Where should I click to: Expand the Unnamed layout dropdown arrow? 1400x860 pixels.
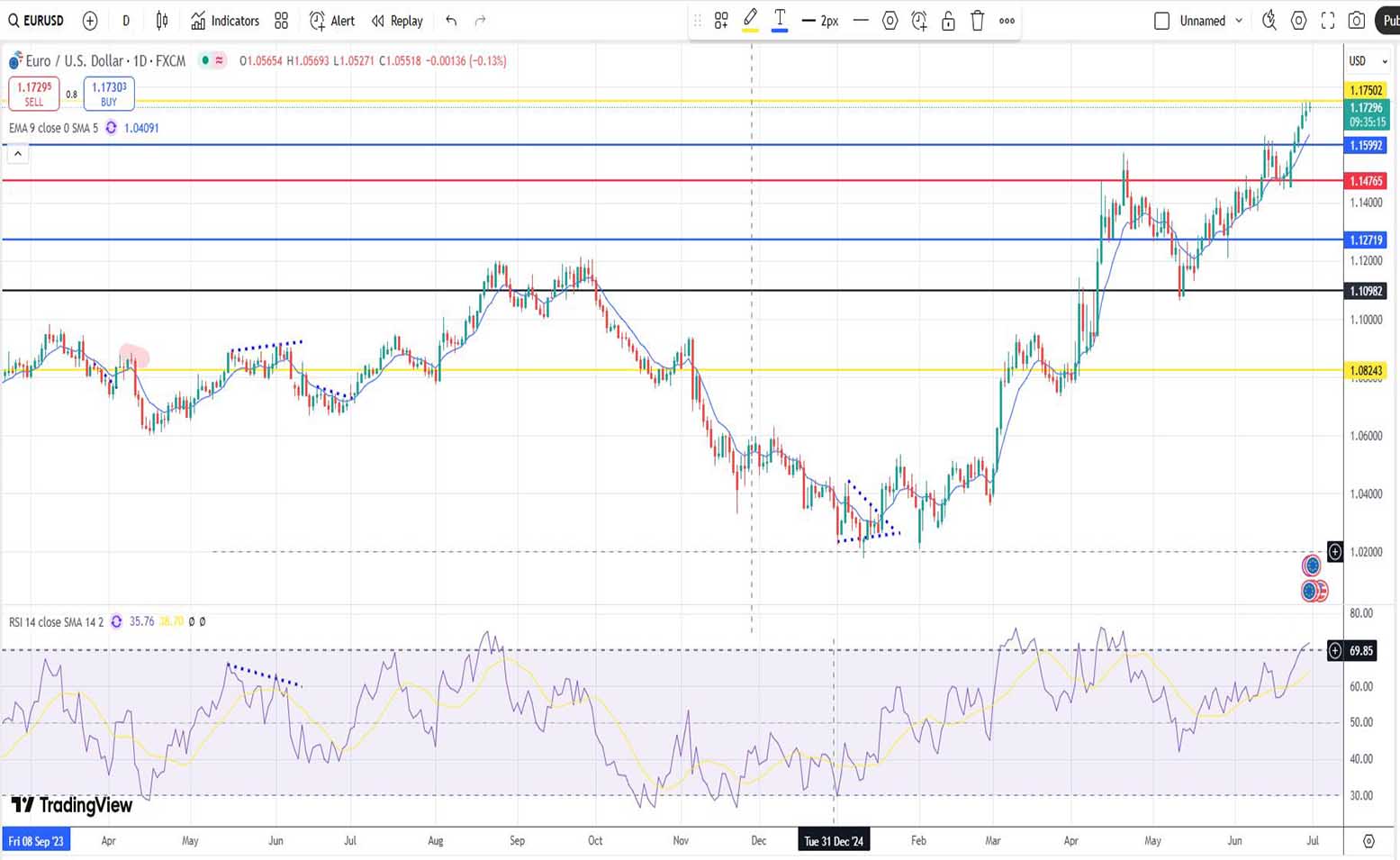(x=1239, y=21)
